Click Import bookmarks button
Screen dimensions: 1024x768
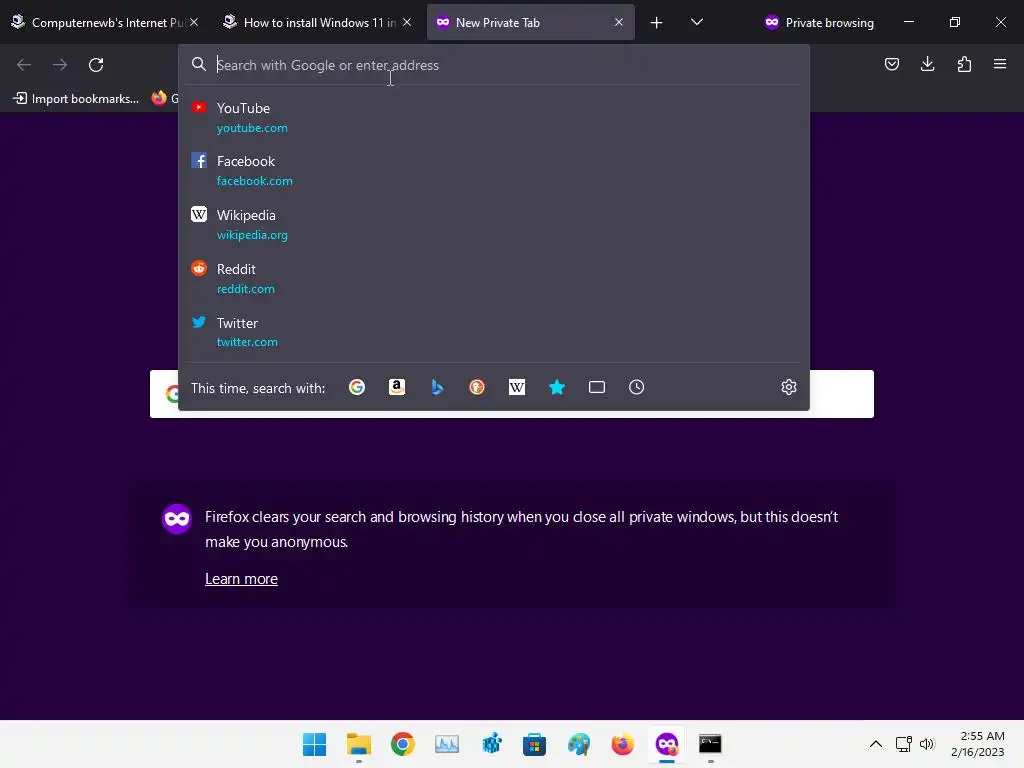(76, 98)
